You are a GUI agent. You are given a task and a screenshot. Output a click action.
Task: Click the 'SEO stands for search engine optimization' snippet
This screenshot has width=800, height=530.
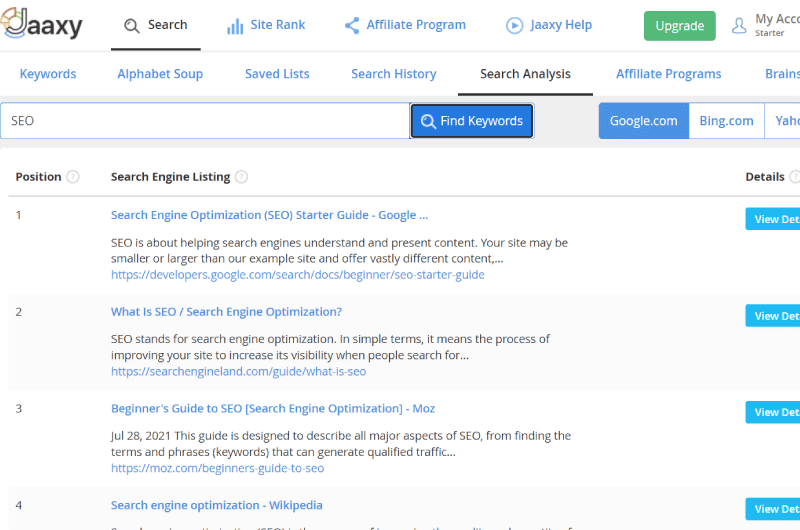tap(330, 347)
